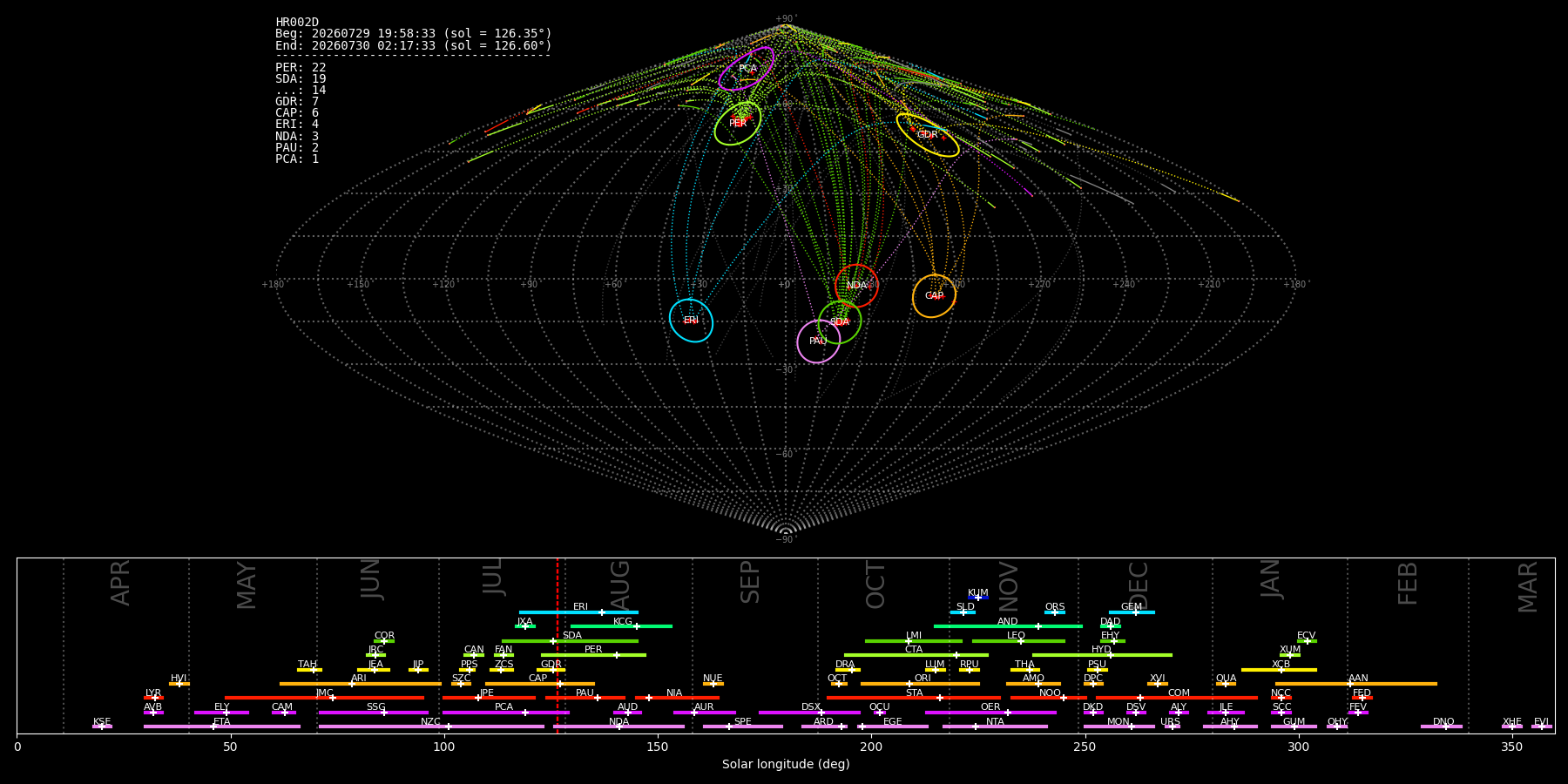Click the Solar longitude axis label

coord(786,764)
